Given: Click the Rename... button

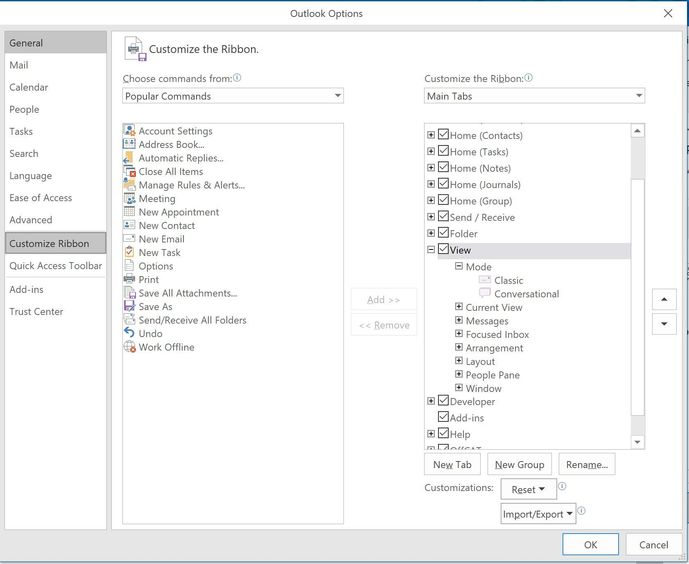Looking at the screenshot, I should click(x=587, y=464).
